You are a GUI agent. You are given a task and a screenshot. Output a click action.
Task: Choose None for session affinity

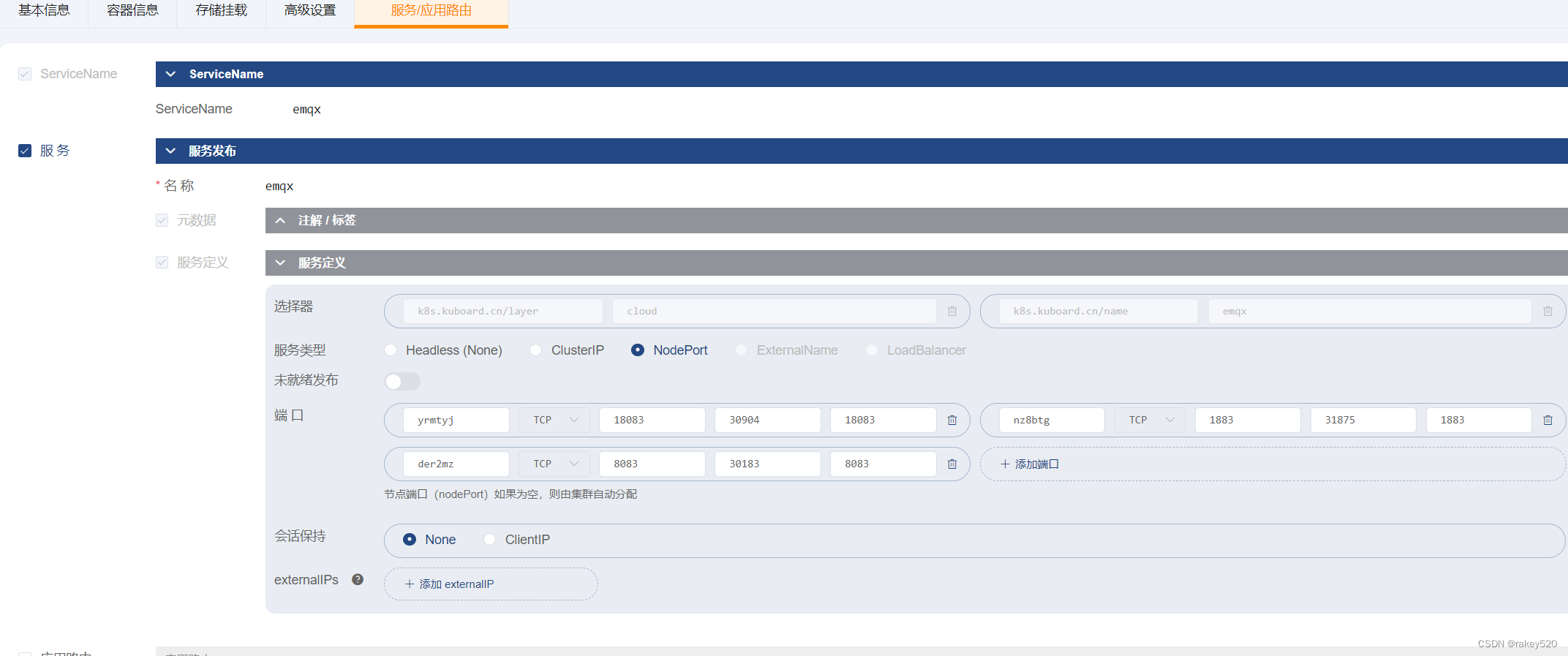(x=410, y=540)
